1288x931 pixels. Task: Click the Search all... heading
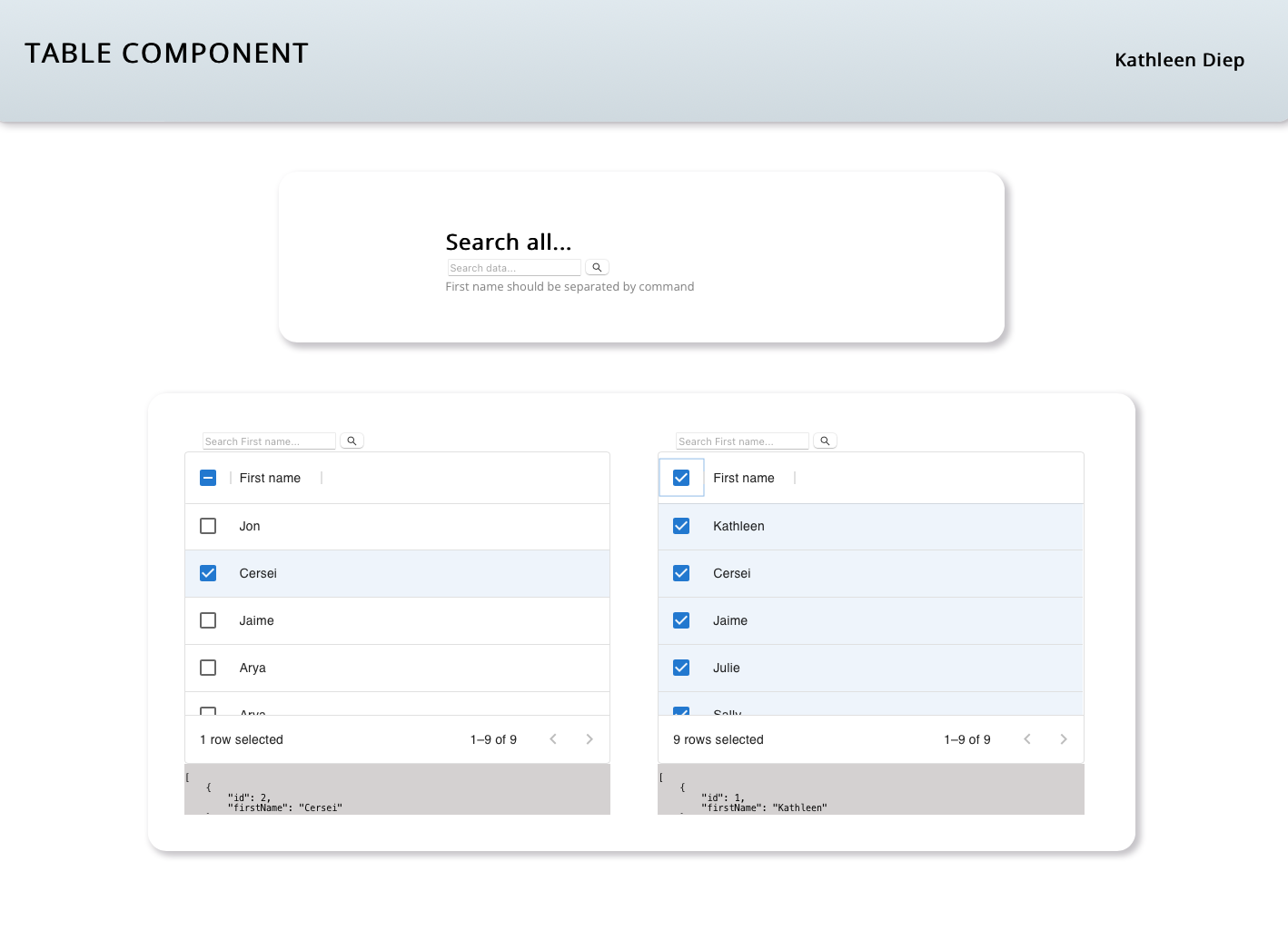tap(509, 242)
